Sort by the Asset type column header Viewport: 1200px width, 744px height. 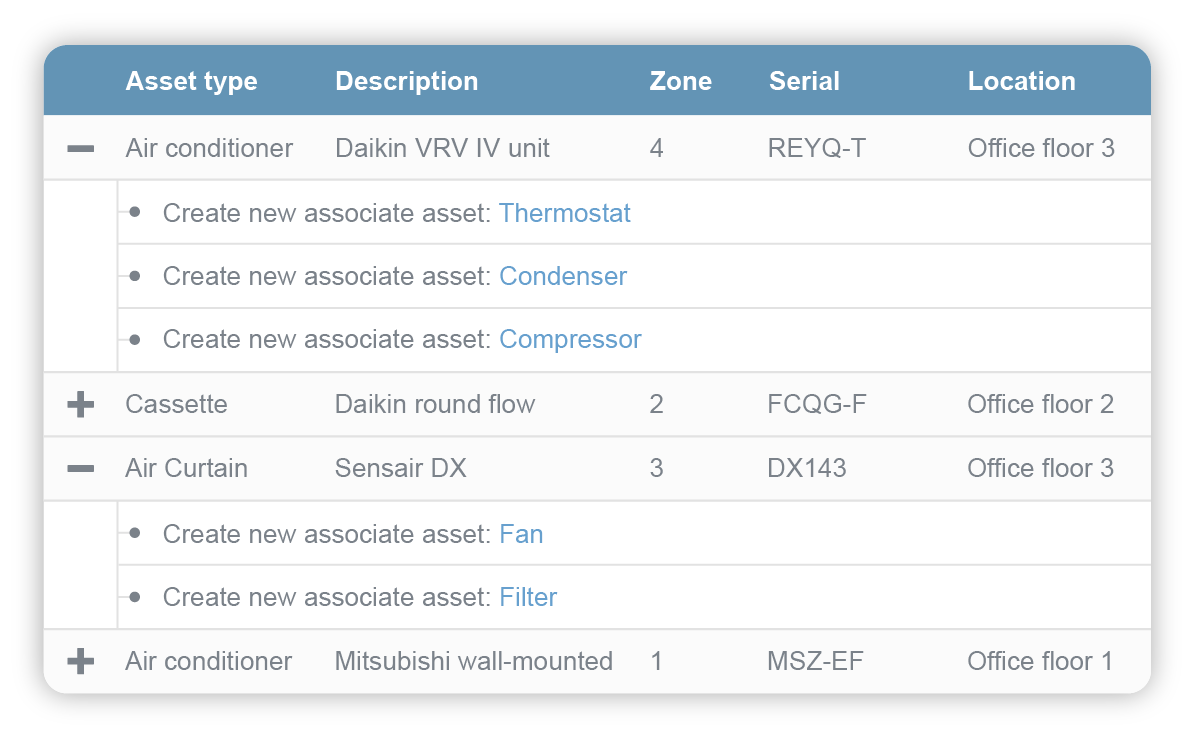pyautogui.click(x=191, y=82)
